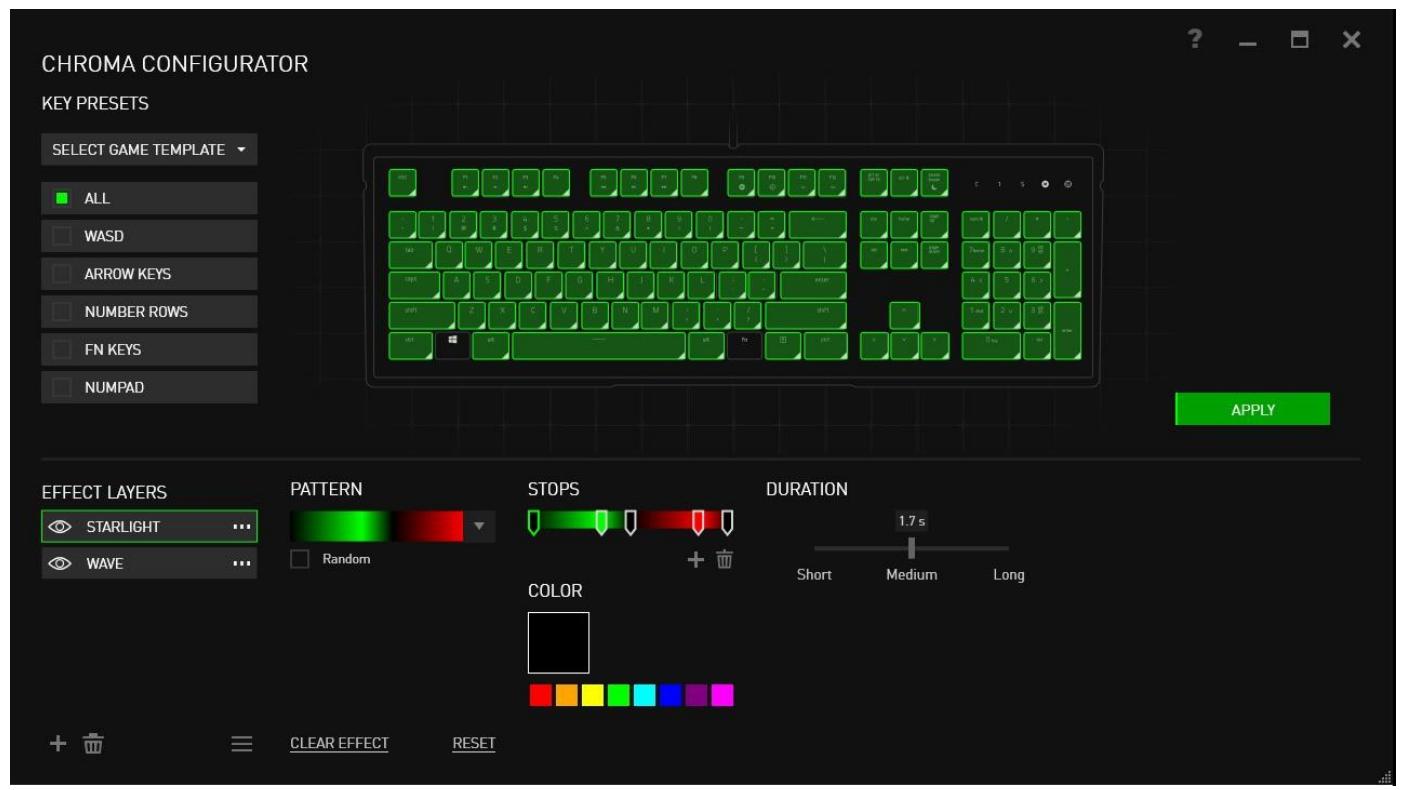Pick the cyan color swatch
The height and width of the screenshot is (790, 1403).
pos(644,695)
